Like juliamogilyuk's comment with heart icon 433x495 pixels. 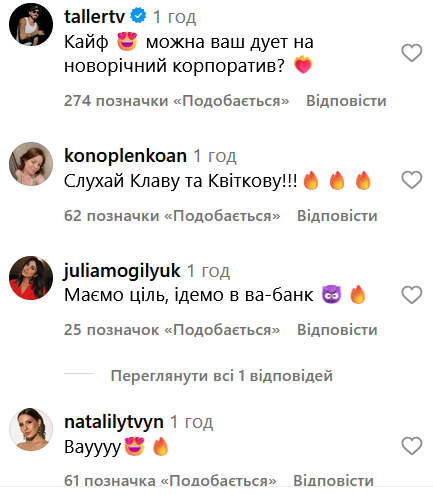tap(412, 295)
